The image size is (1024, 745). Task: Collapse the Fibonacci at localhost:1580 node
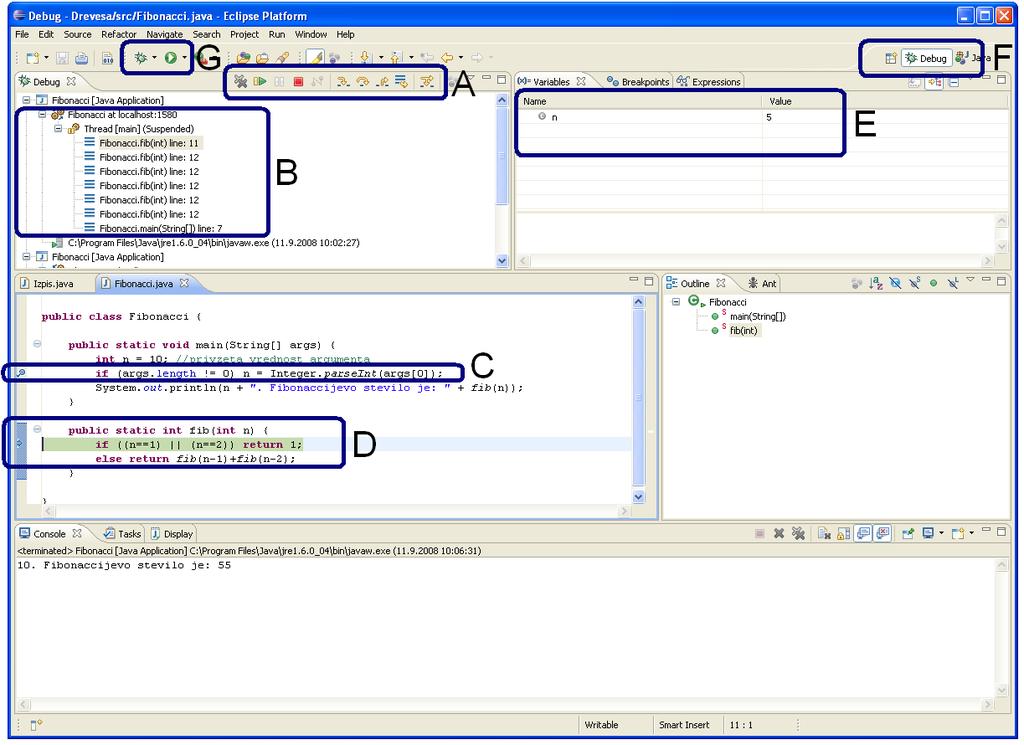(42, 114)
